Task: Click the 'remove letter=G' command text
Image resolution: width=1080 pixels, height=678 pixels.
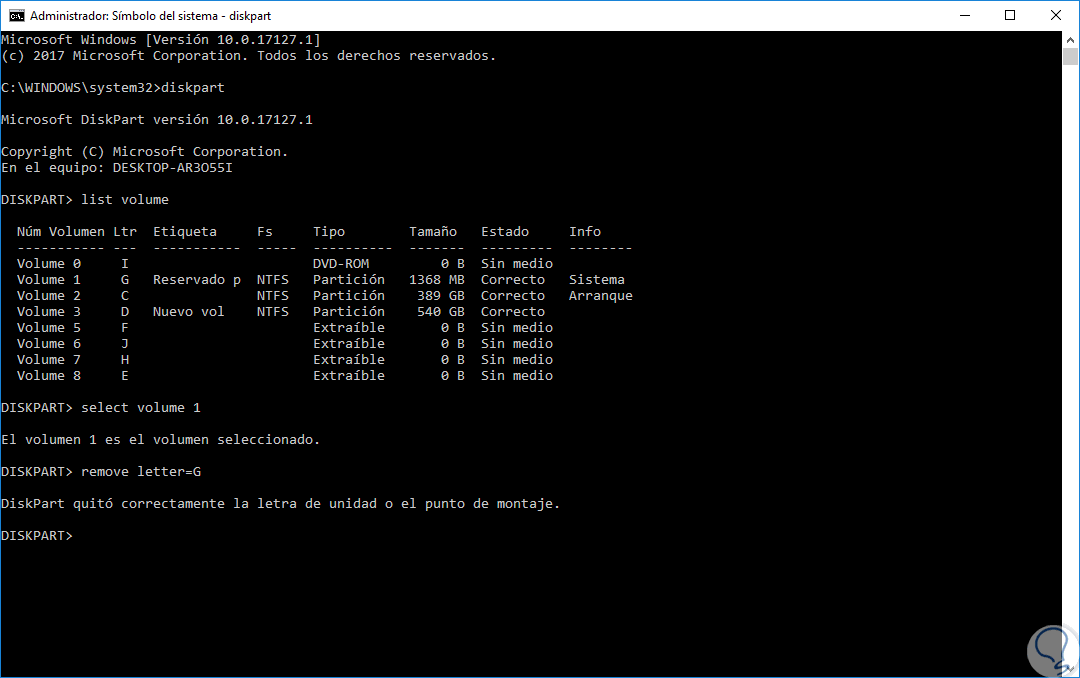Action: coord(141,471)
